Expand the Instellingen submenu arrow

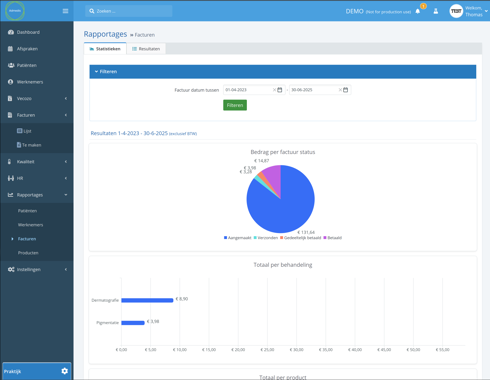[x=66, y=269]
